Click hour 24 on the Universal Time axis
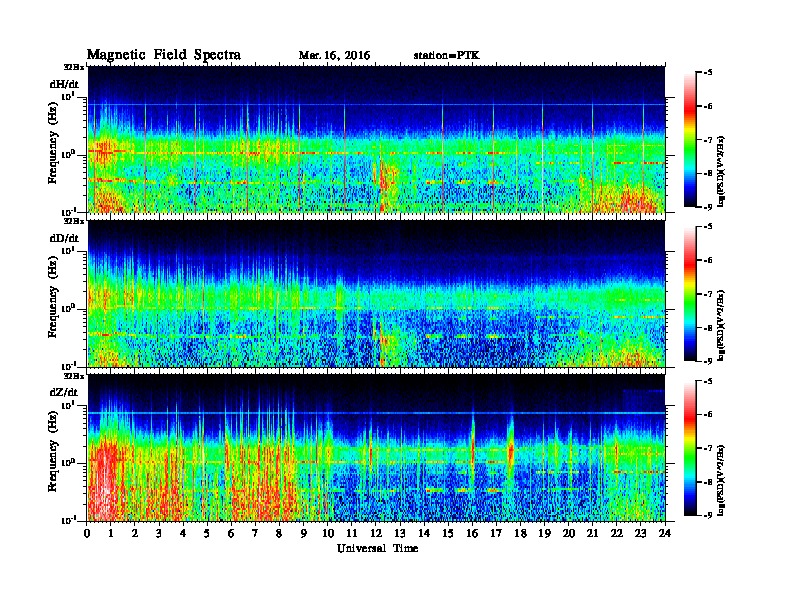The width and height of the screenshot is (792, 612). point(665,534)
